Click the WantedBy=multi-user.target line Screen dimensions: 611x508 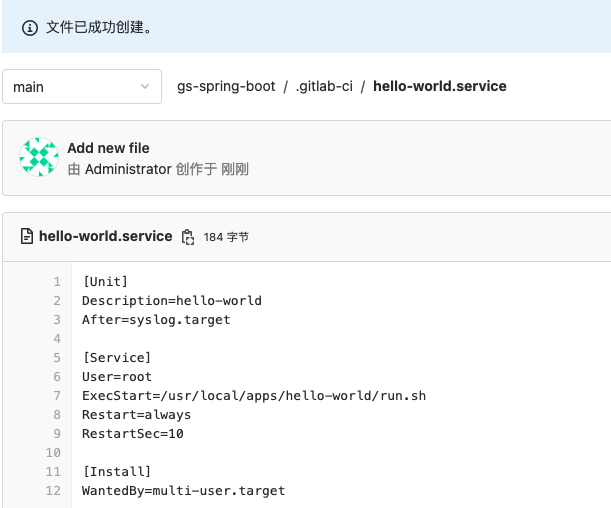184,491
